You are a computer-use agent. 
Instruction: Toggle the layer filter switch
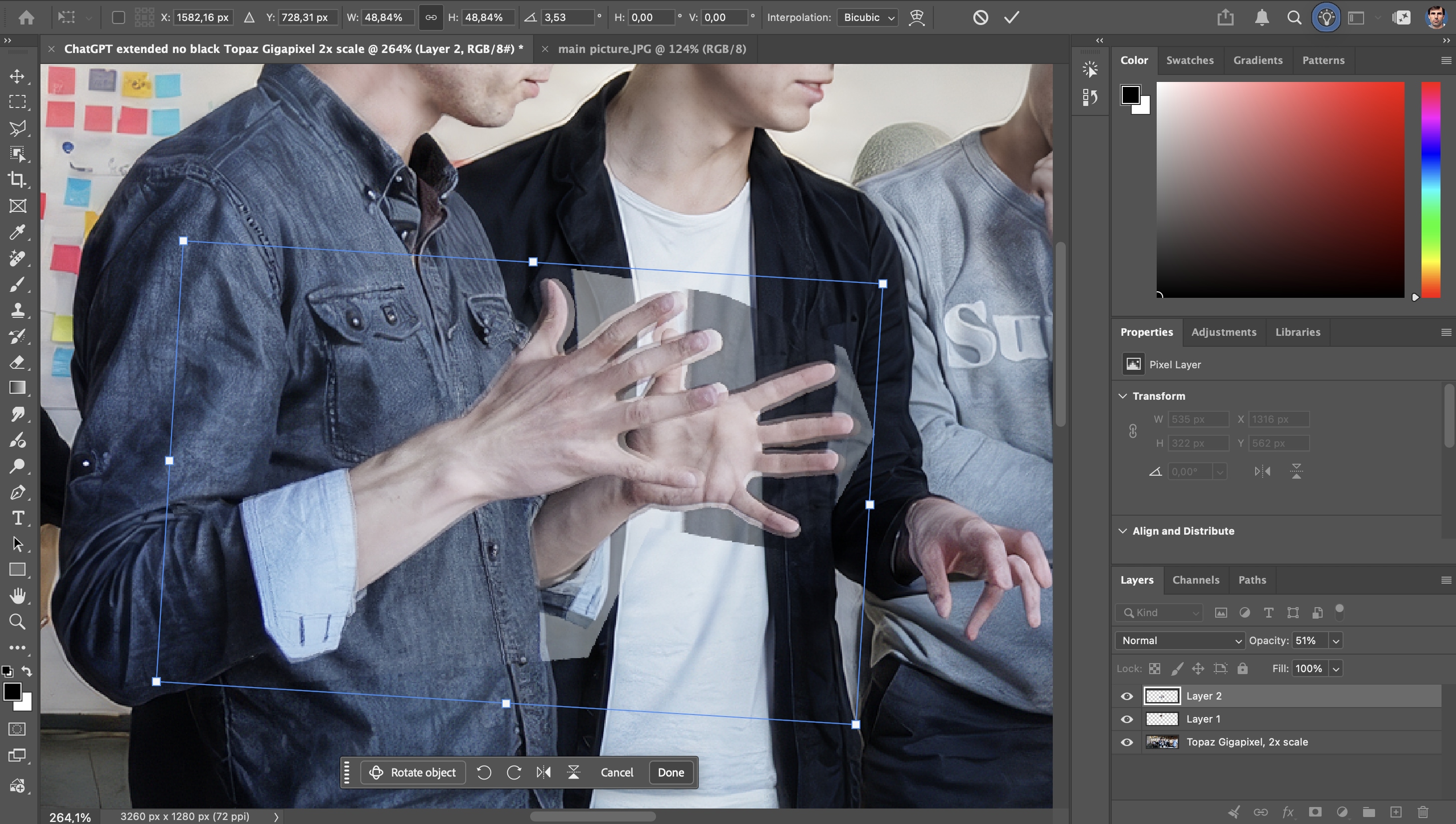[x=1339, y=612]
